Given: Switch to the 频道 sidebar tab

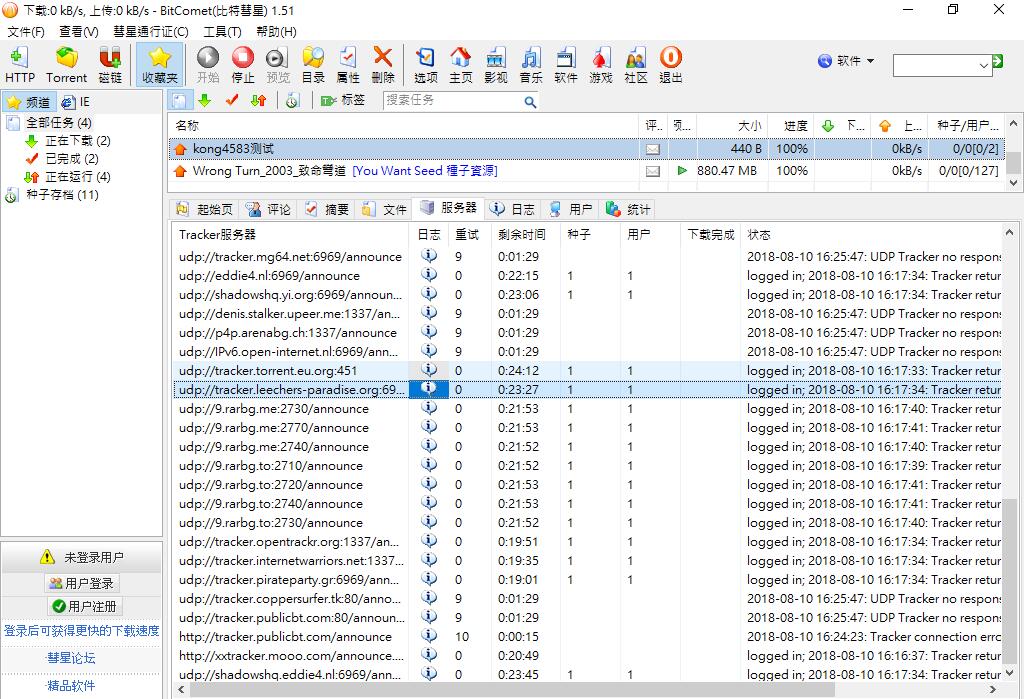Looking at the screenshot, I should 29,103.
